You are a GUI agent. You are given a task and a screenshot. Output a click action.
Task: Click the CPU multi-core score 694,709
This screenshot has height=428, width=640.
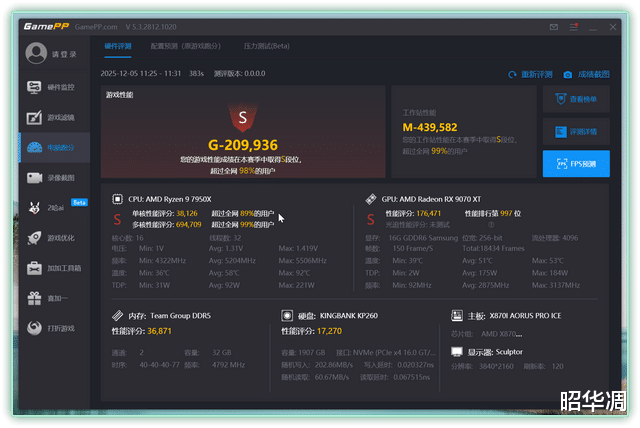click(189, 224)
